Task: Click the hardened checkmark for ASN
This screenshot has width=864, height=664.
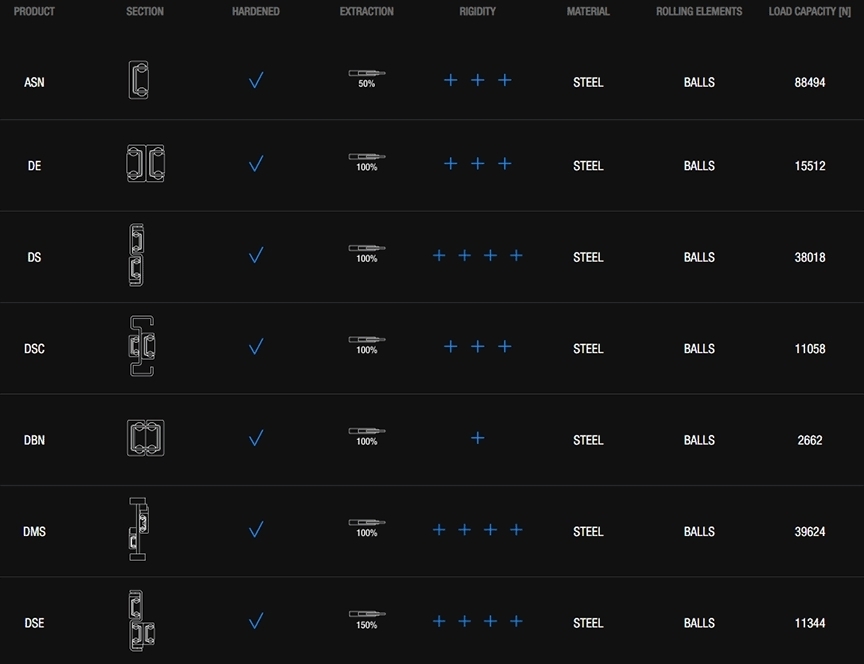Action: [256, 81]
